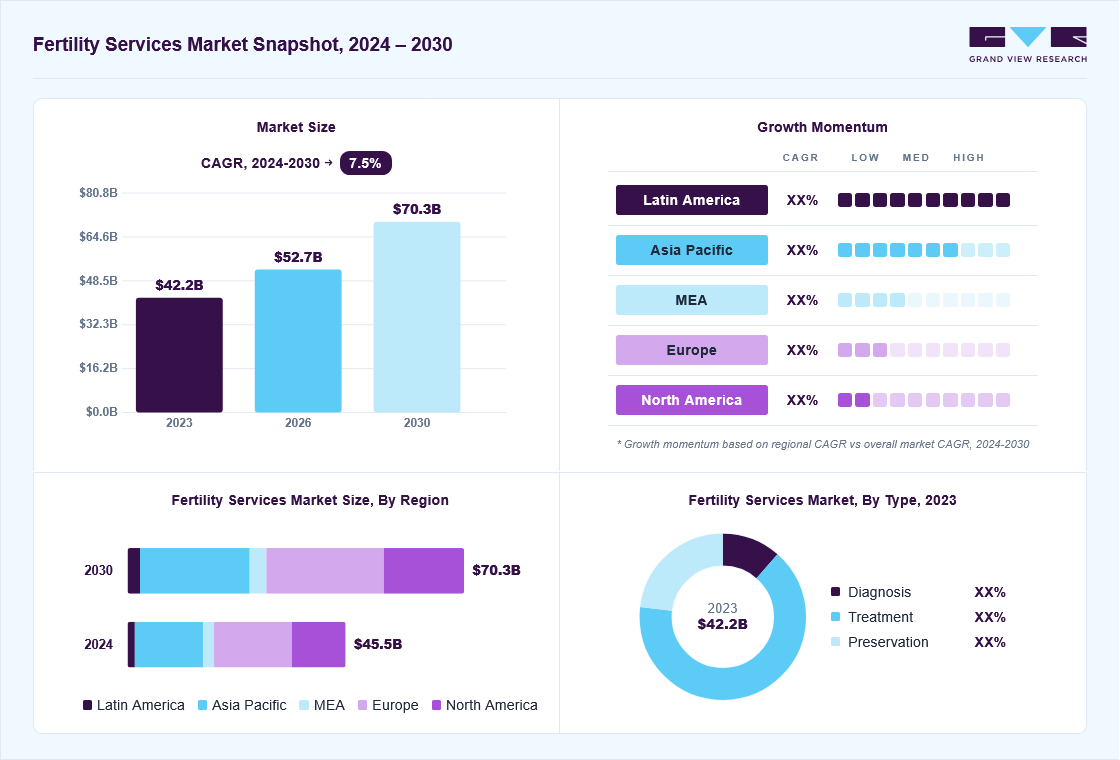Click the 2024 North America stacked bar segment
Viewport: 1120px width, 760px height.
pos(319,644)
